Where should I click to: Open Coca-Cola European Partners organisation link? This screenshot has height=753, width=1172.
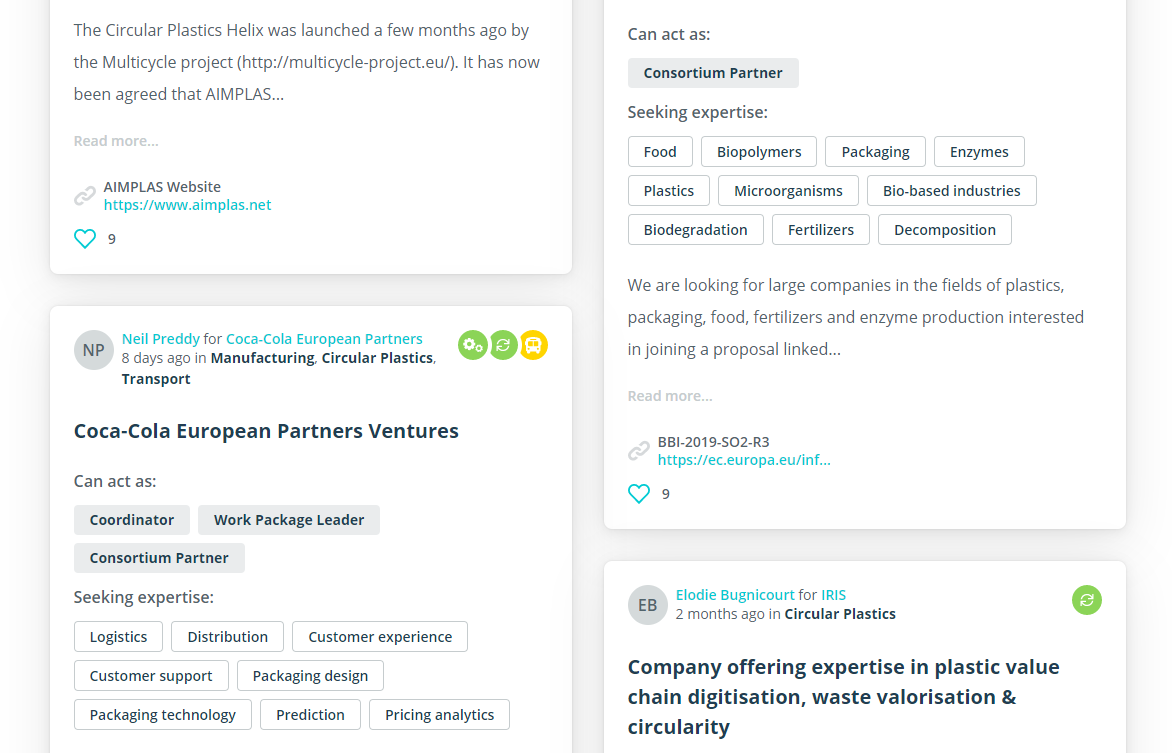point(324,339)
